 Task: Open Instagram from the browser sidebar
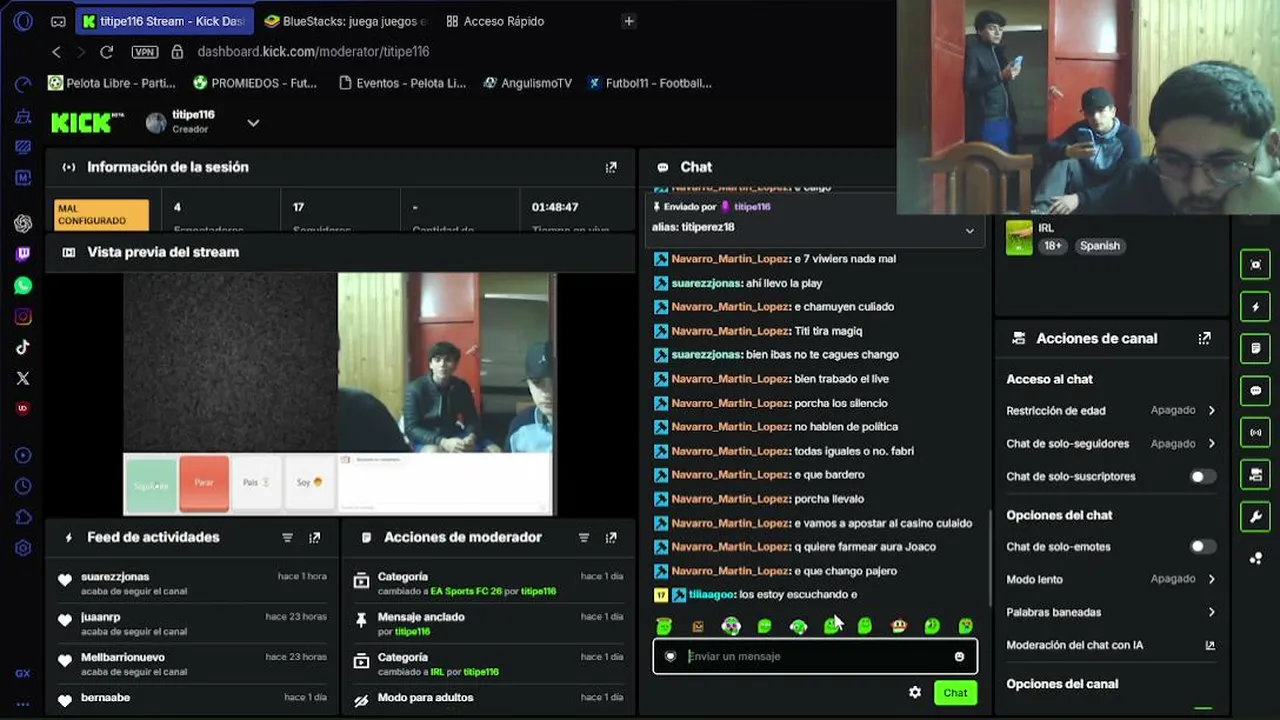[x=23, y=317]
